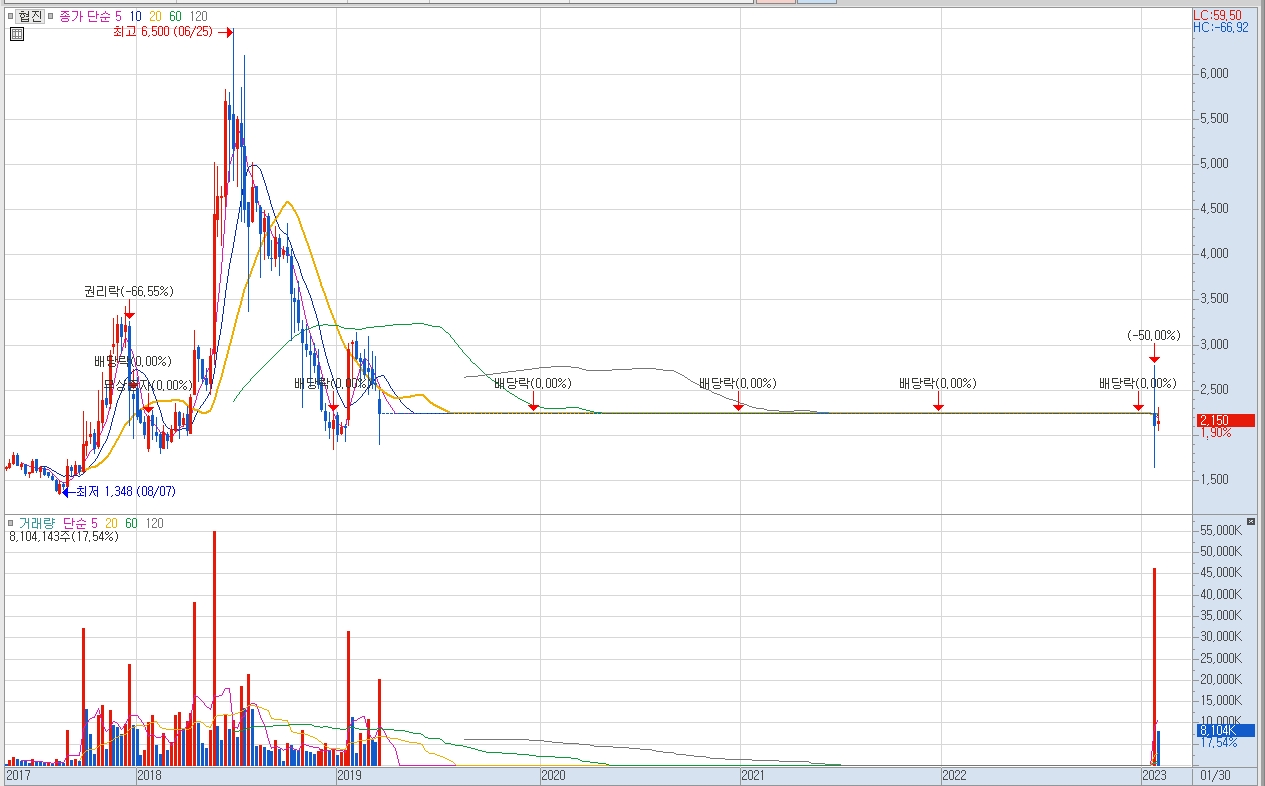Click the 6,000 price axis label
1265x786 pixels.
[1214, 74]
